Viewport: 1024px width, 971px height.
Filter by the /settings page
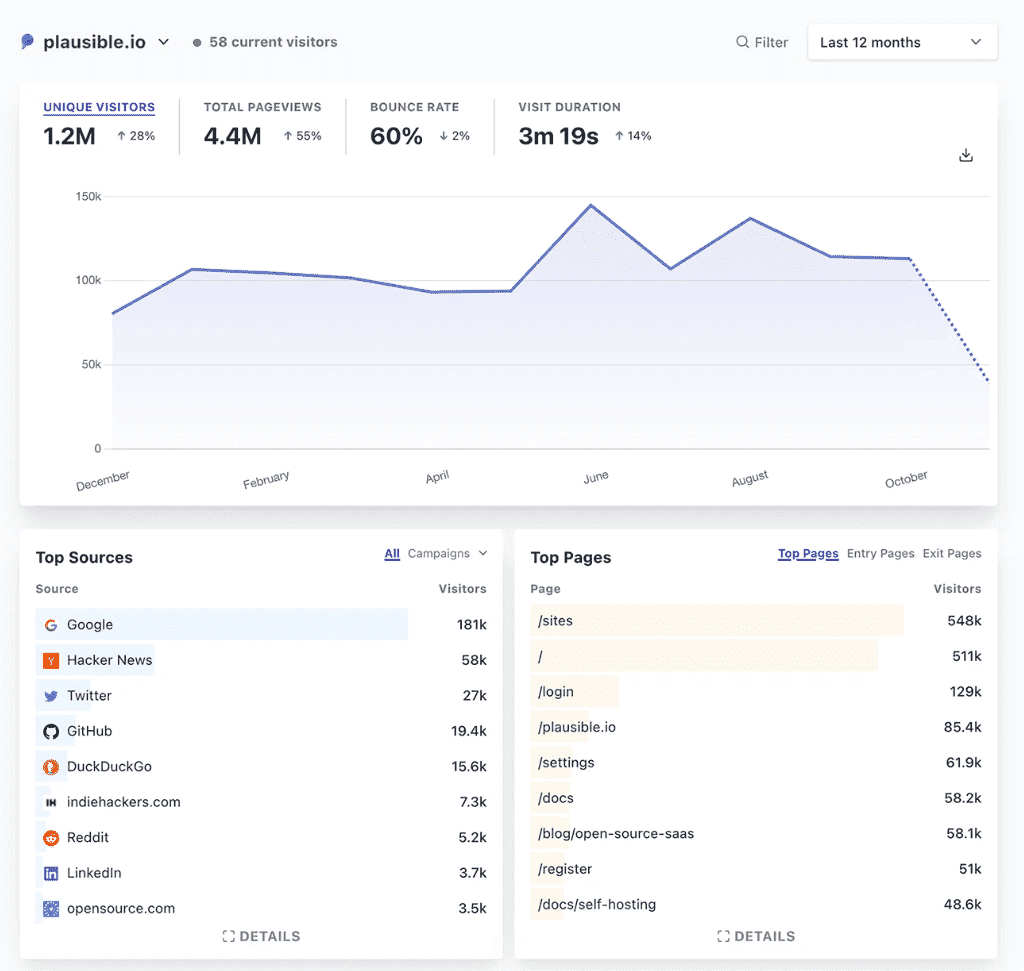pos(566,763)
